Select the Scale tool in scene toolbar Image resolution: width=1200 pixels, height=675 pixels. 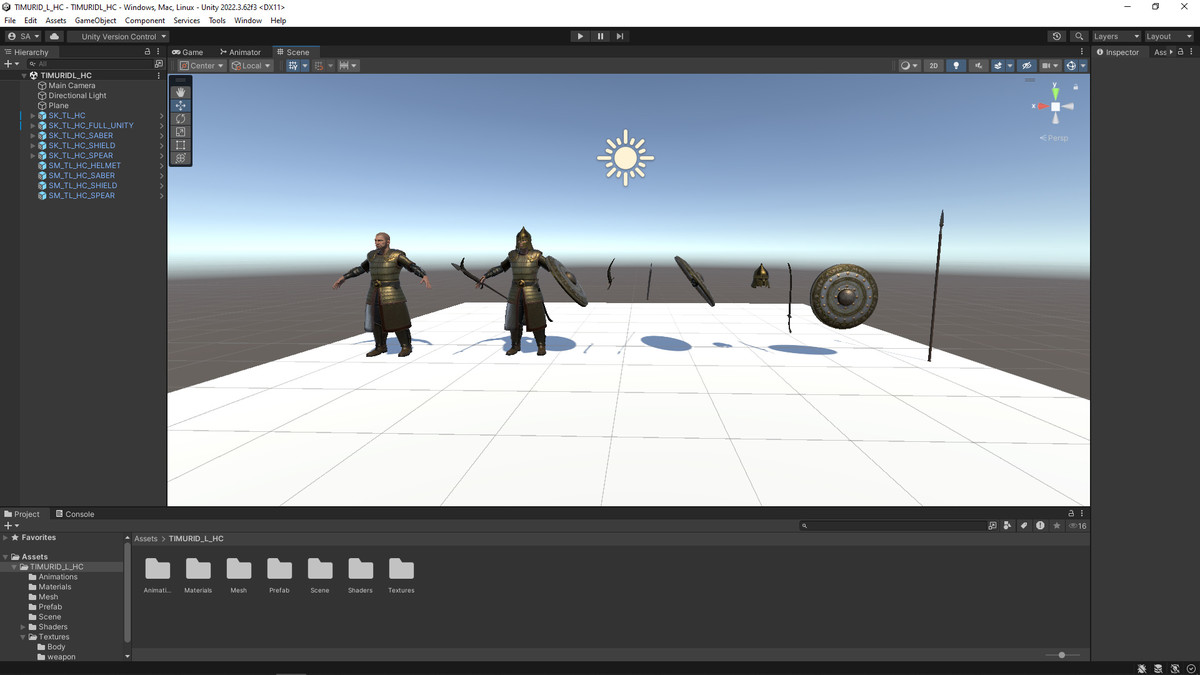(181, 132)
